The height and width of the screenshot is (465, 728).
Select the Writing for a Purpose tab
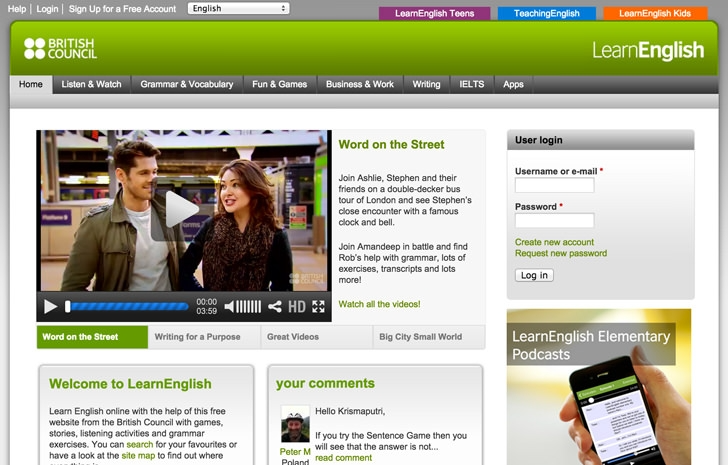tap(204, 337)
